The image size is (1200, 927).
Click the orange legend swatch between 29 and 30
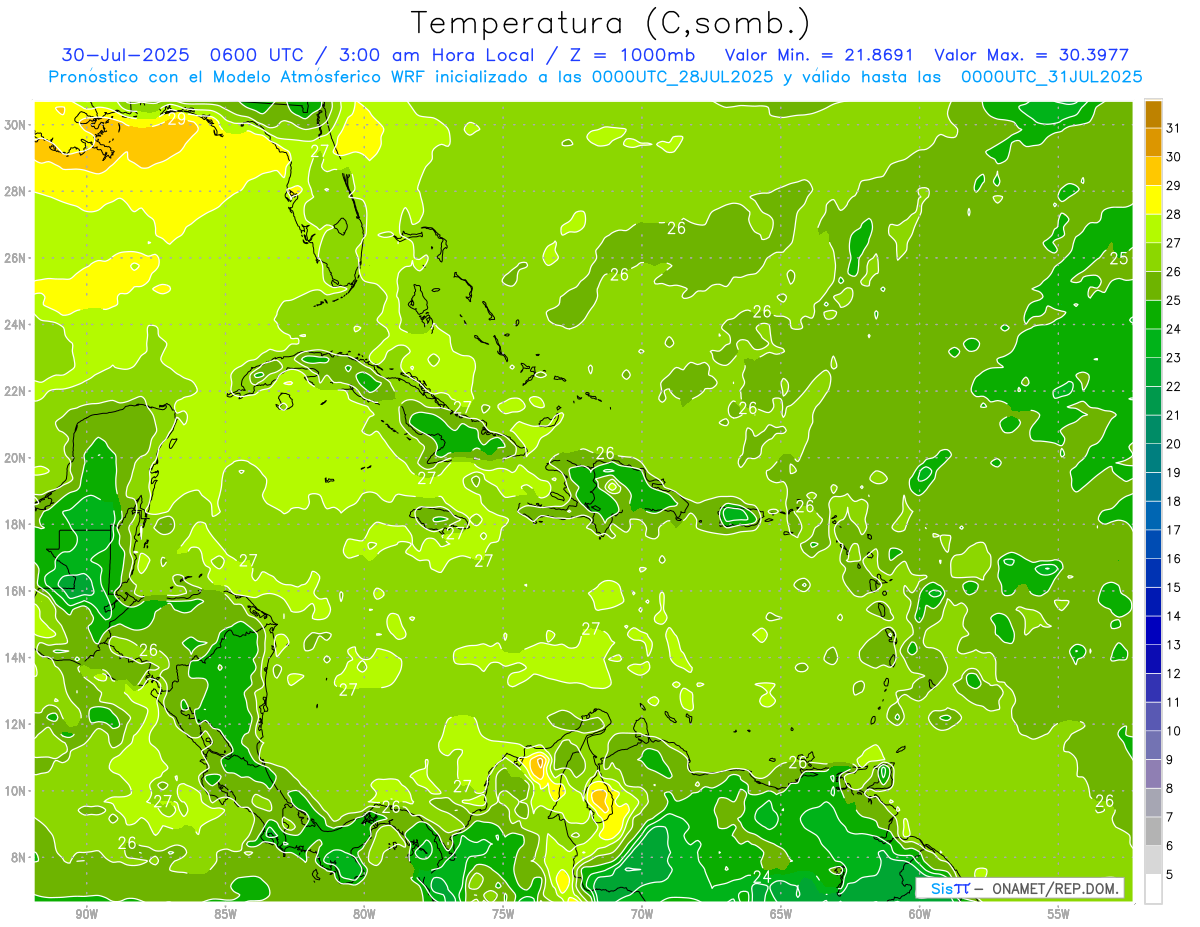1153,171
